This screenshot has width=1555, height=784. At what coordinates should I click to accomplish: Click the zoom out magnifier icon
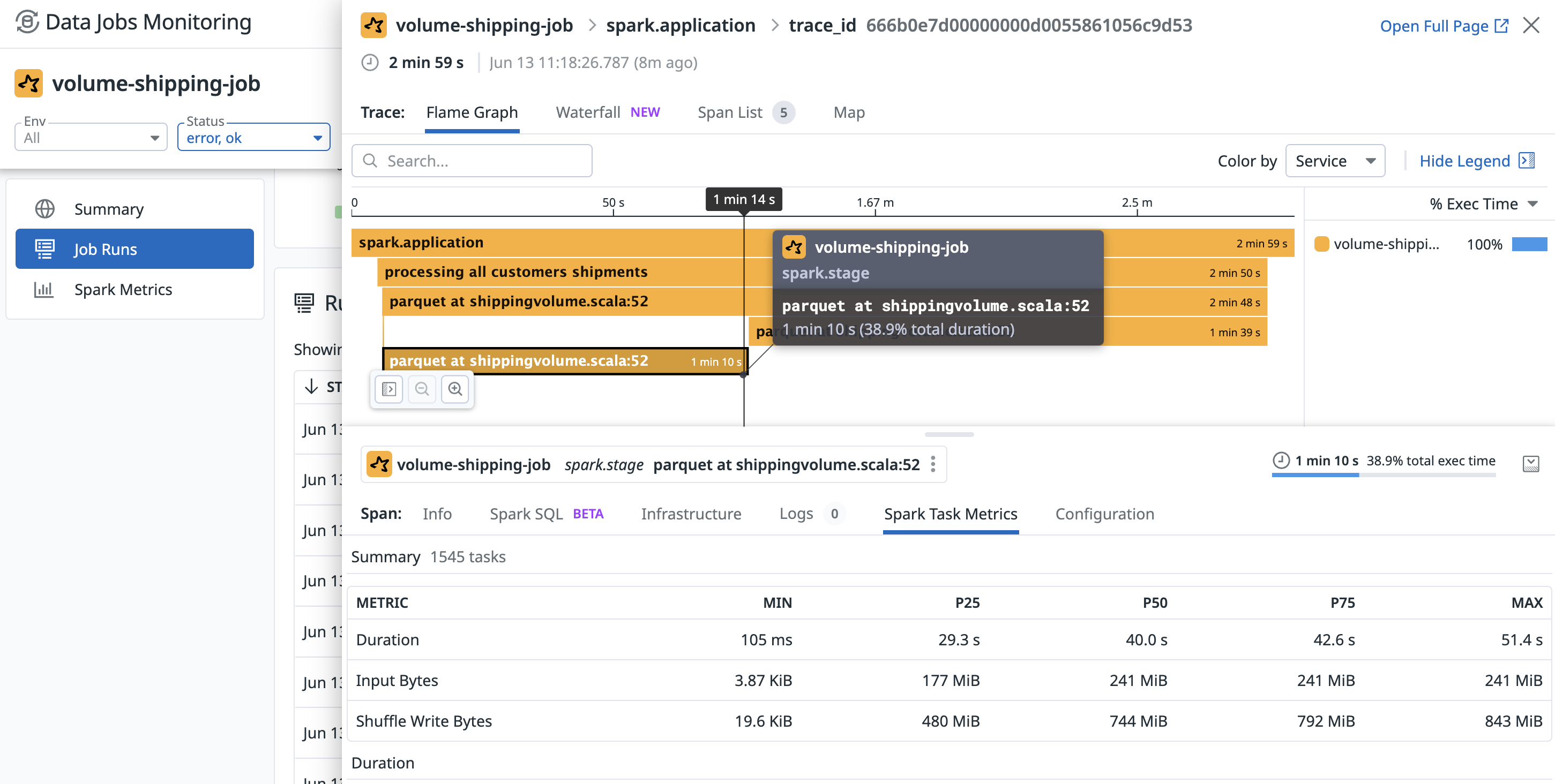pyautogui.click(x=422, y=389)
